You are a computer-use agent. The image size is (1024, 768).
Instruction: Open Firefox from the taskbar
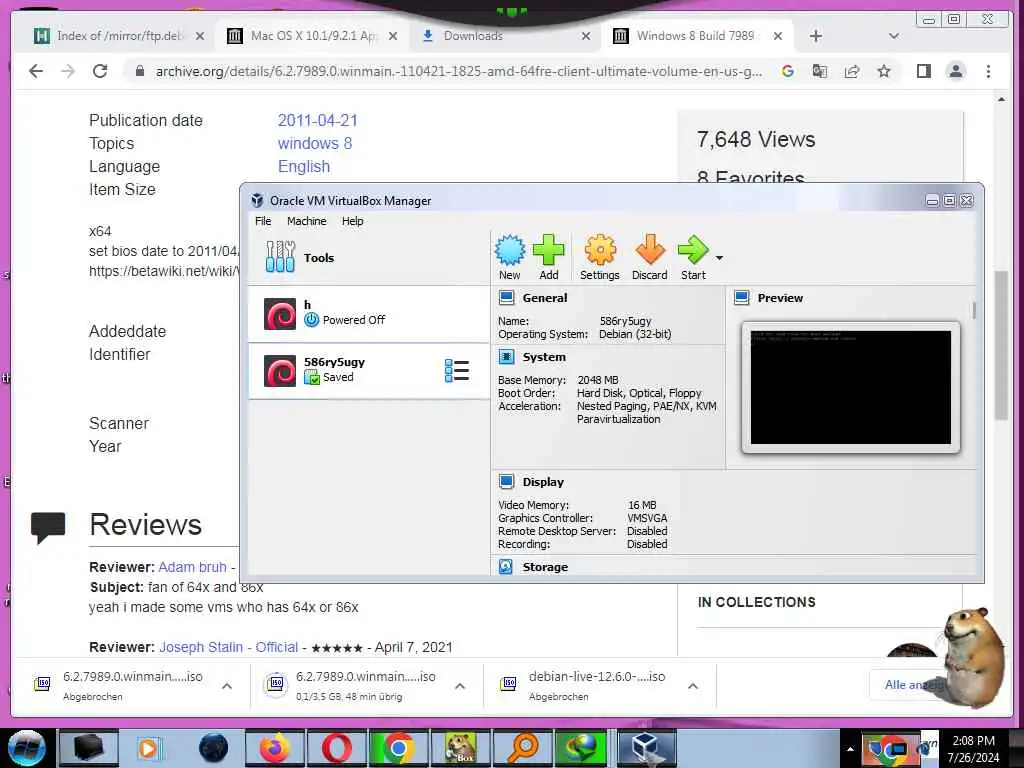pyautogui.click(x=274, y=748)
